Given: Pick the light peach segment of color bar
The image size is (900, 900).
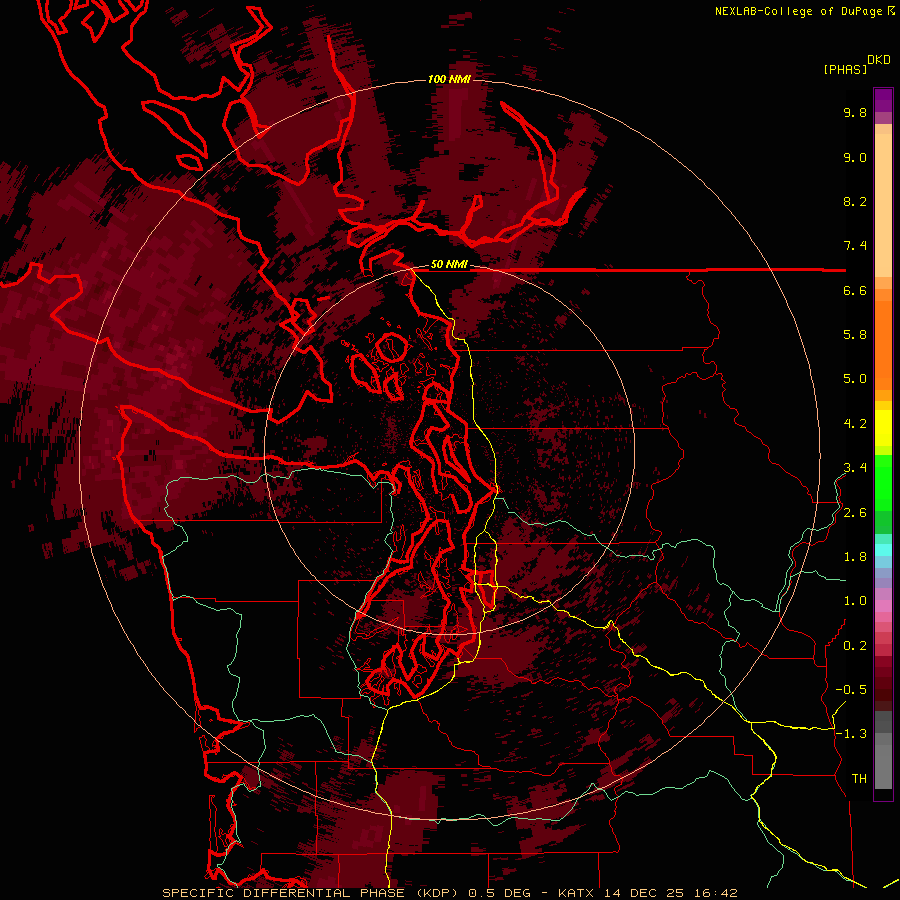Looking at the screenshot, I should pos(883,205).
